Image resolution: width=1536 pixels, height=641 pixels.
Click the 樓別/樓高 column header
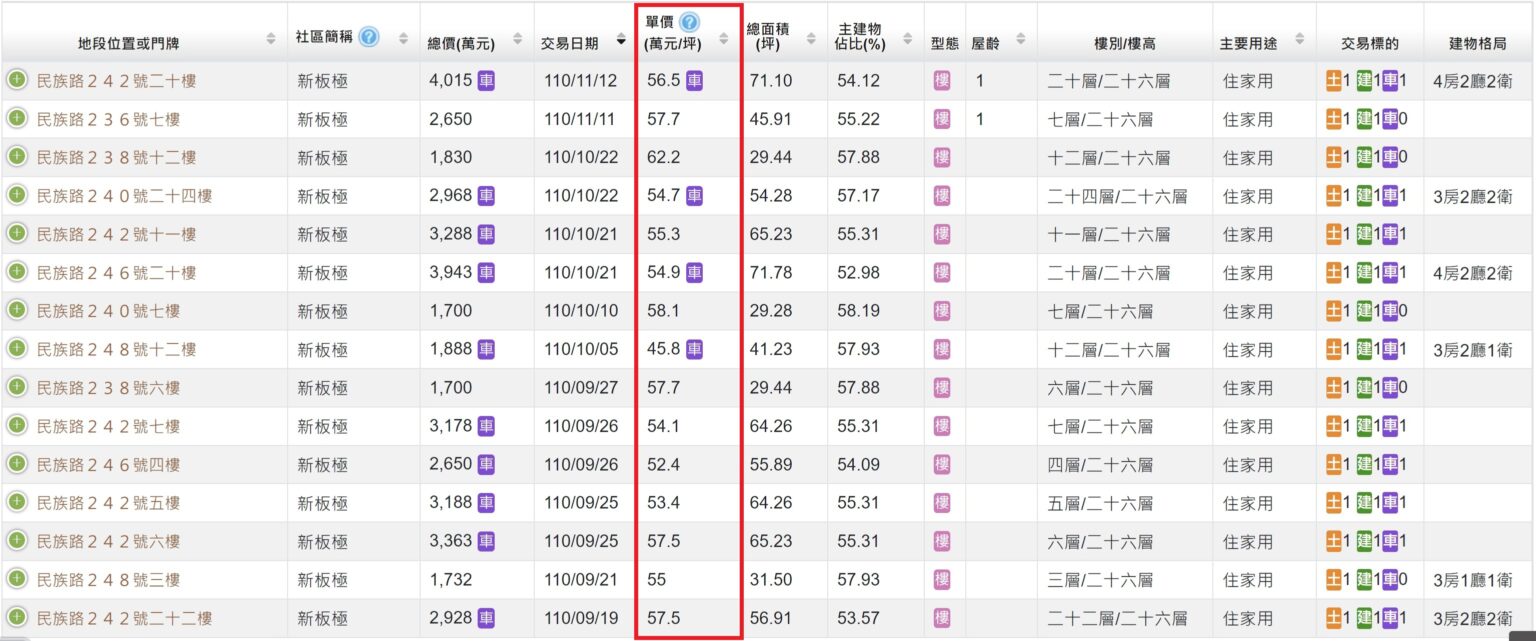tap(1125, 43)
